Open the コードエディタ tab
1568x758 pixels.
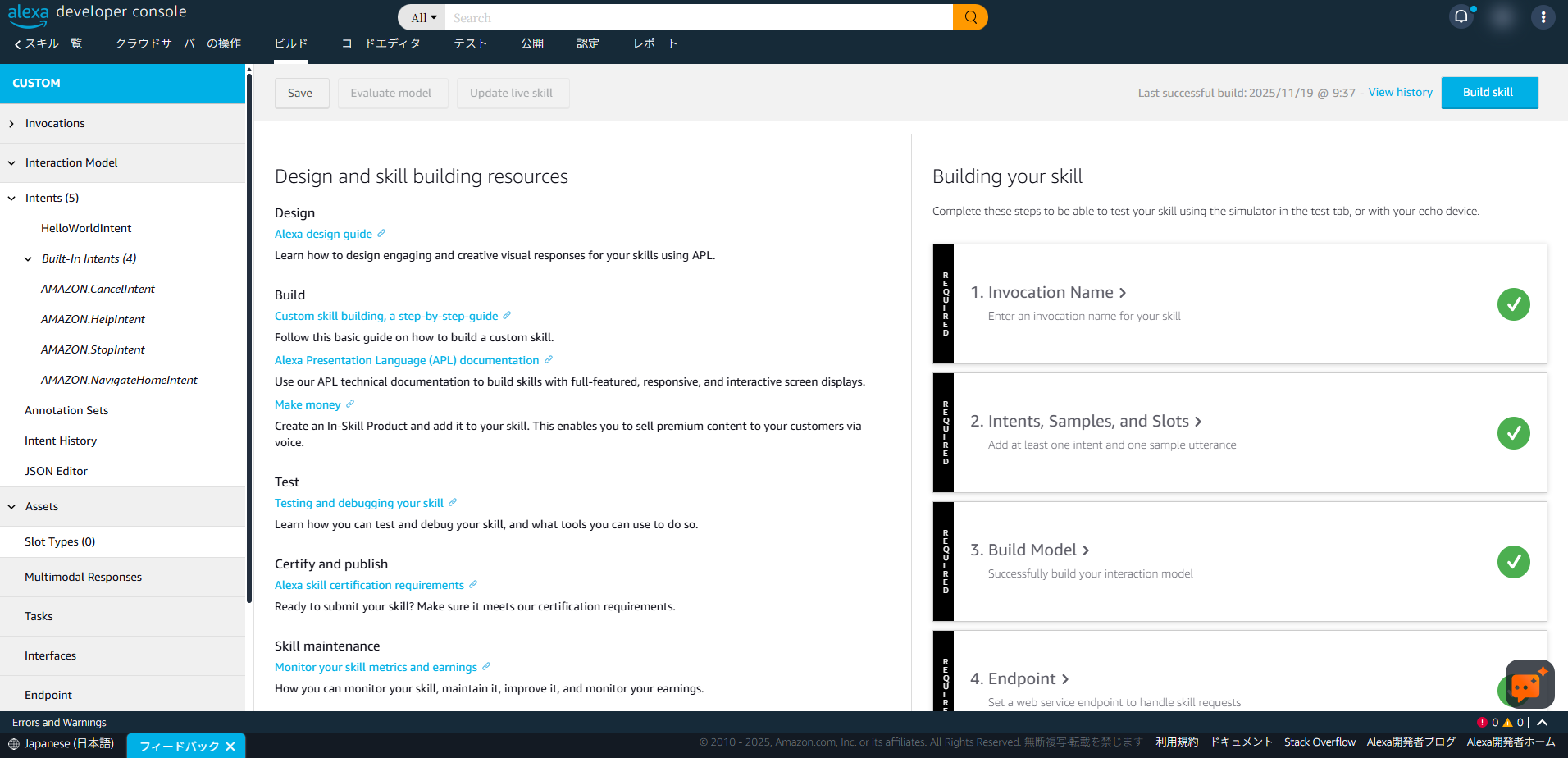point(381,43)
